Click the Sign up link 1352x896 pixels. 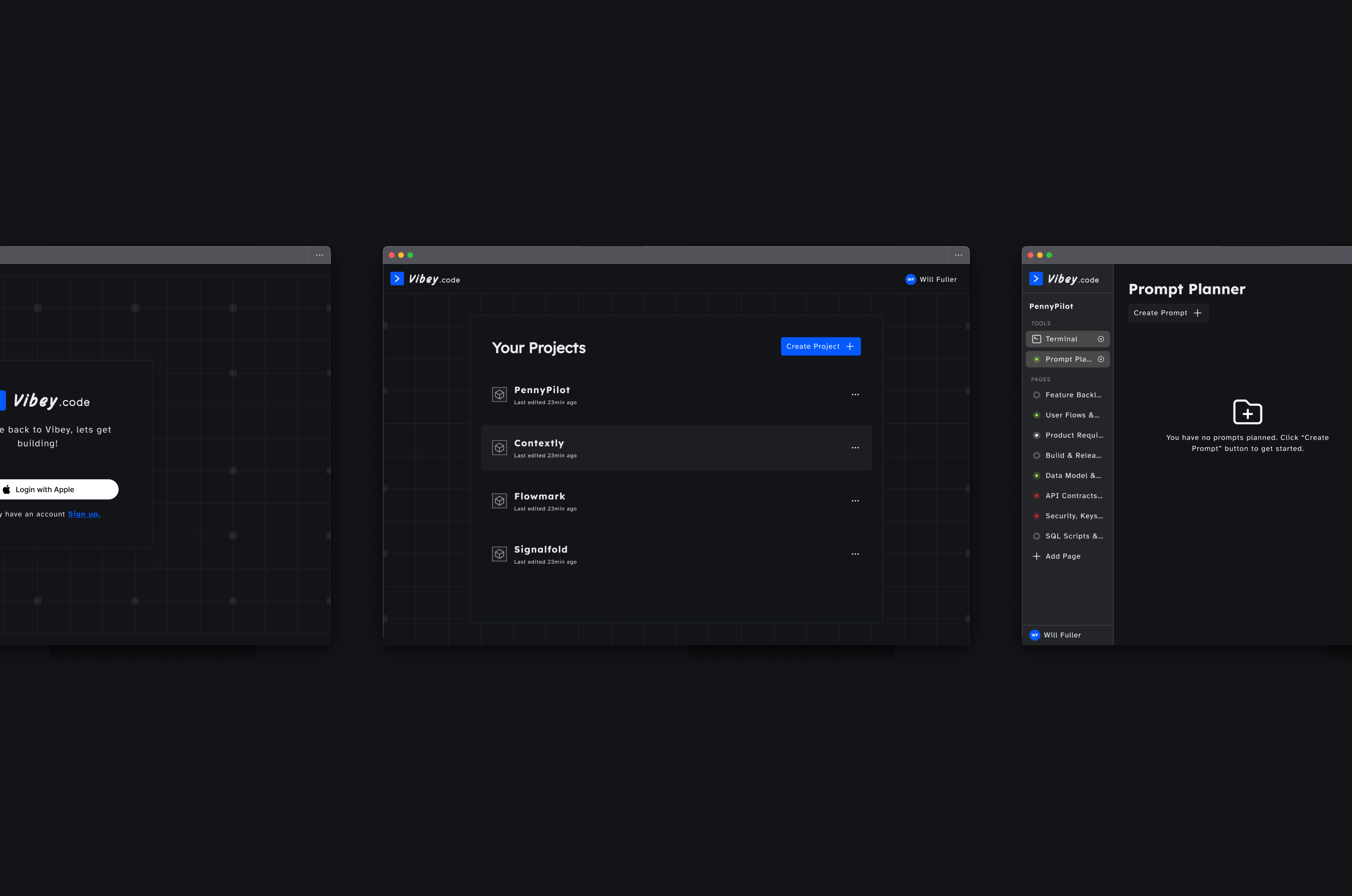point(84,514)
